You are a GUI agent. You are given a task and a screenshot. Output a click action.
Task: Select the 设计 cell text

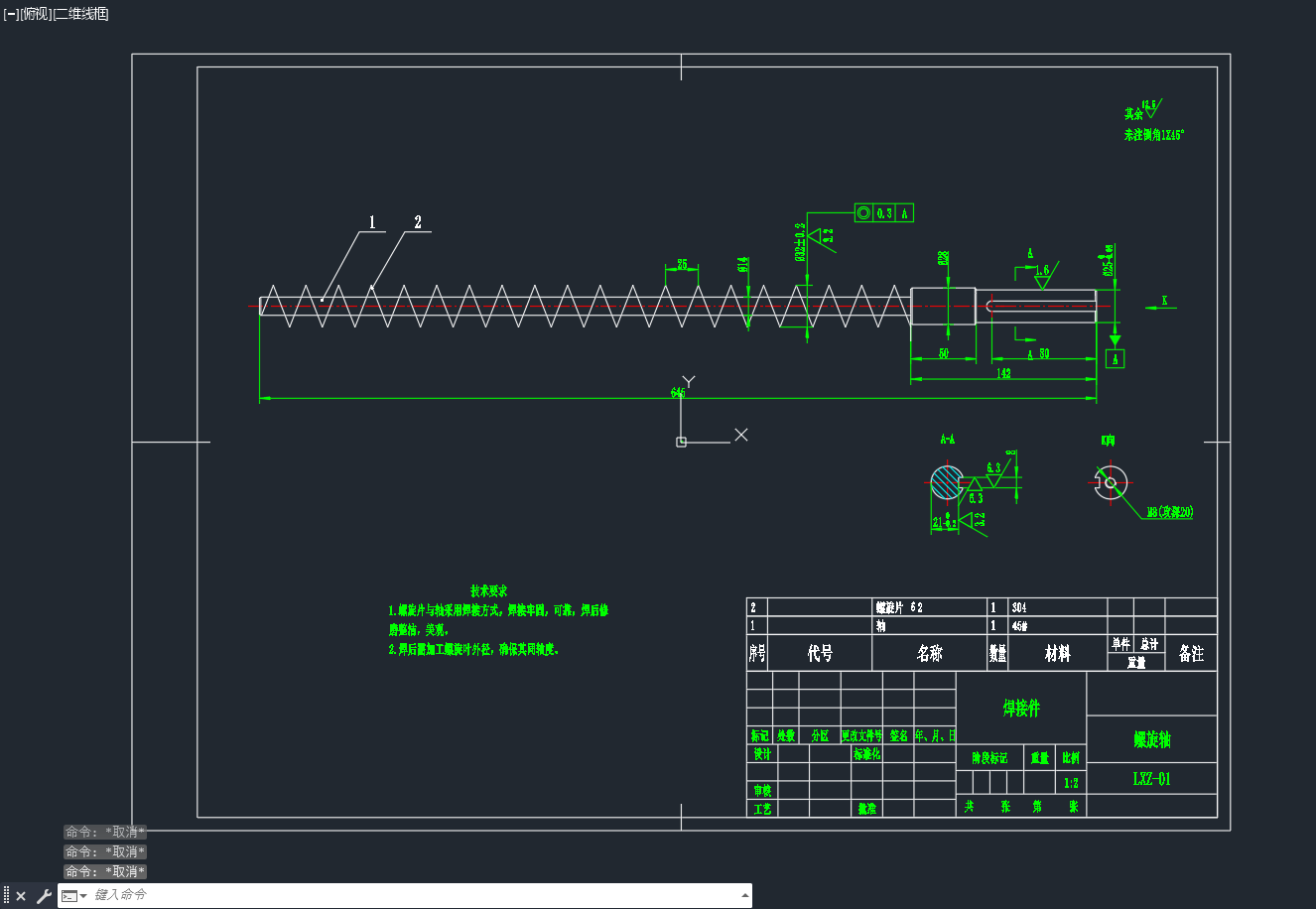point(761,754)
